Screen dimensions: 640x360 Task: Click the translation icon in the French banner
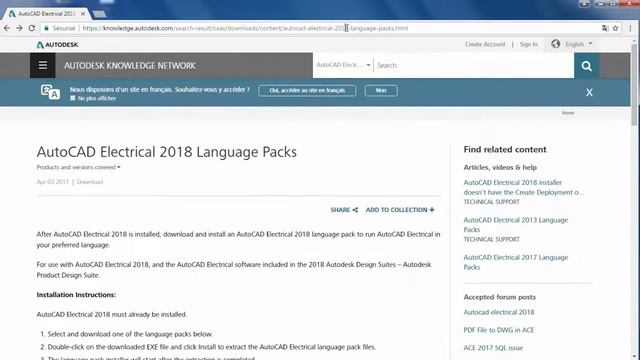[x=50, y=92]
